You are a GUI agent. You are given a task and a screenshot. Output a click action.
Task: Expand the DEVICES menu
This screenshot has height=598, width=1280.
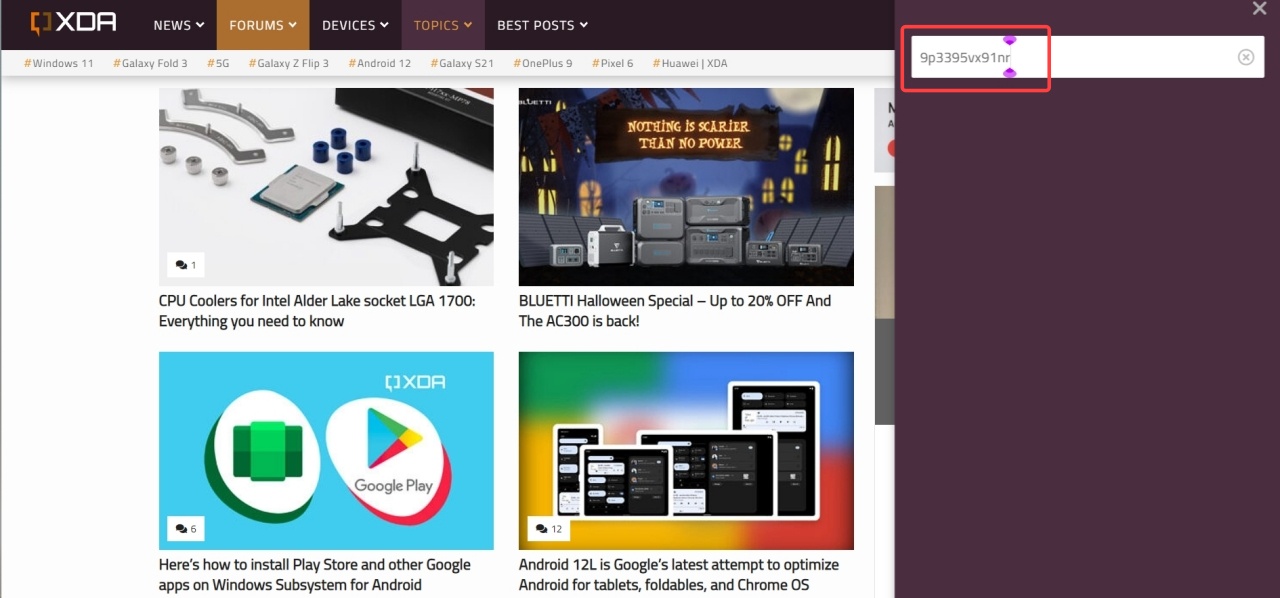[x=355, y=25]
